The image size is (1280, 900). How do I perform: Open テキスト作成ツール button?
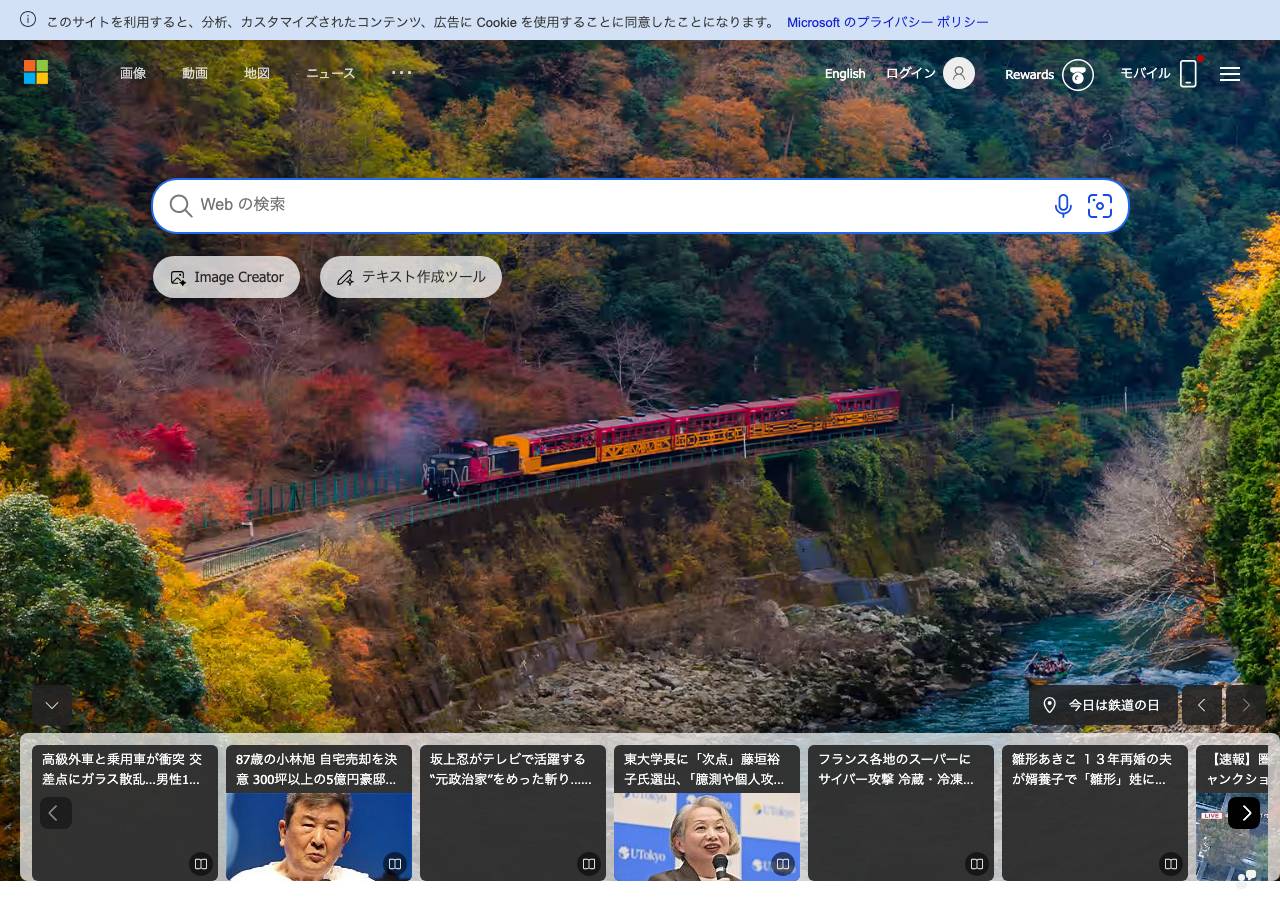(411, 277)
